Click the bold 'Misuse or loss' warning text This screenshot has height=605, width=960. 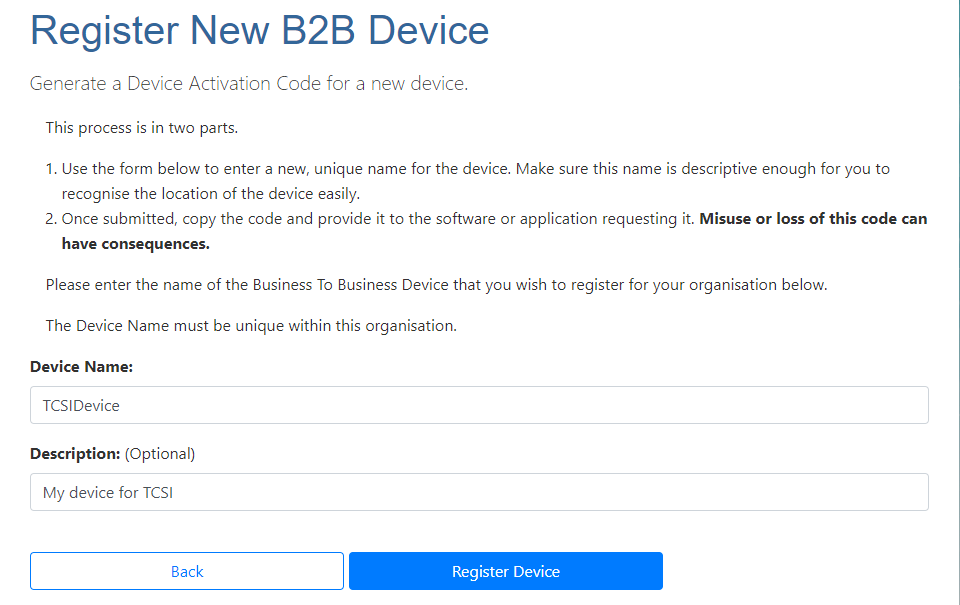coord(813,219)
